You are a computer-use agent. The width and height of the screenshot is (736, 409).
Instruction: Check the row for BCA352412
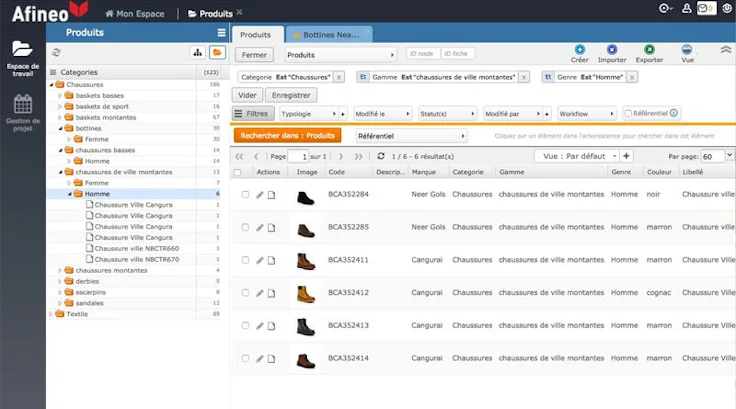(x=245, y=293)
